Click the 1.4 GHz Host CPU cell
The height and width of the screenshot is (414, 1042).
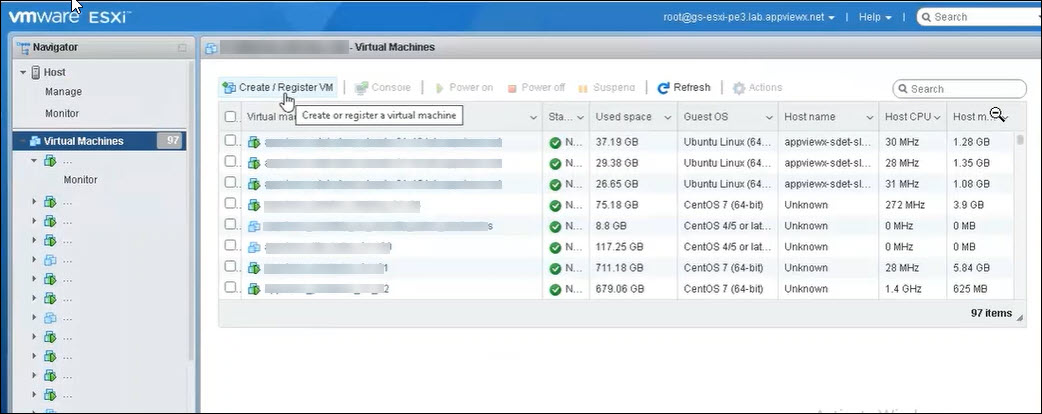click(x=902, y=289)
